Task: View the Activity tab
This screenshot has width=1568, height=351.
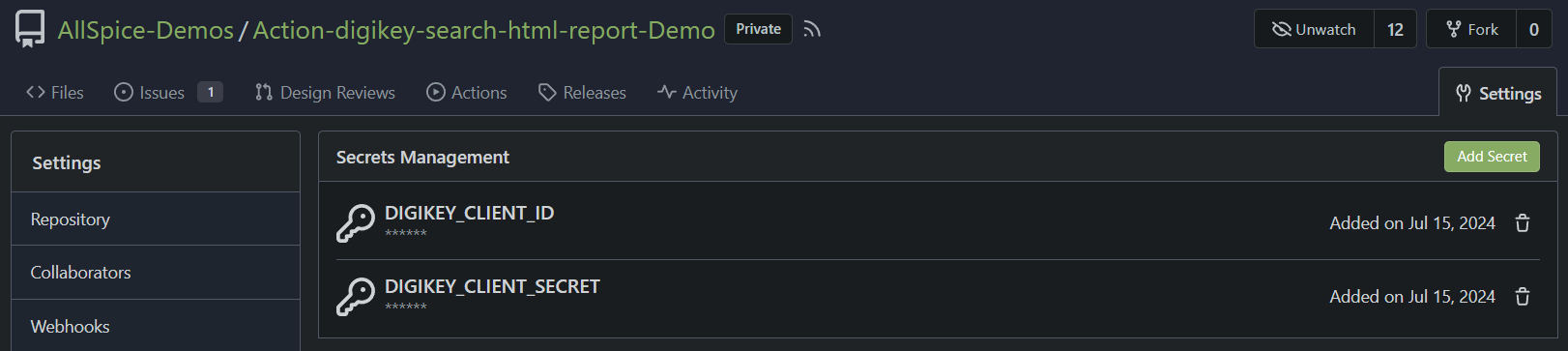Action: [x=697, y=93]
